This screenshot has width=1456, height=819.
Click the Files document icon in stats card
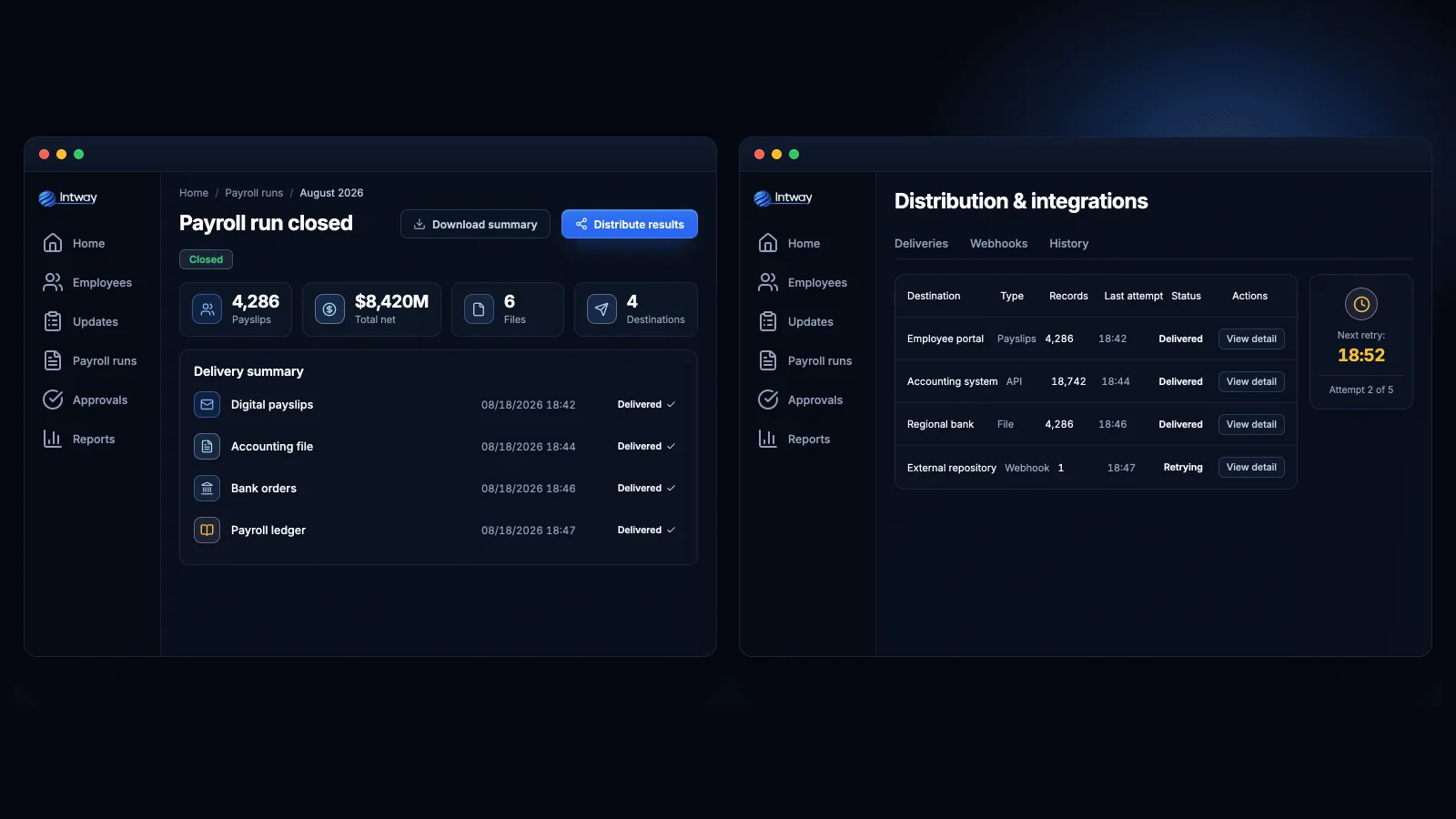479,309
